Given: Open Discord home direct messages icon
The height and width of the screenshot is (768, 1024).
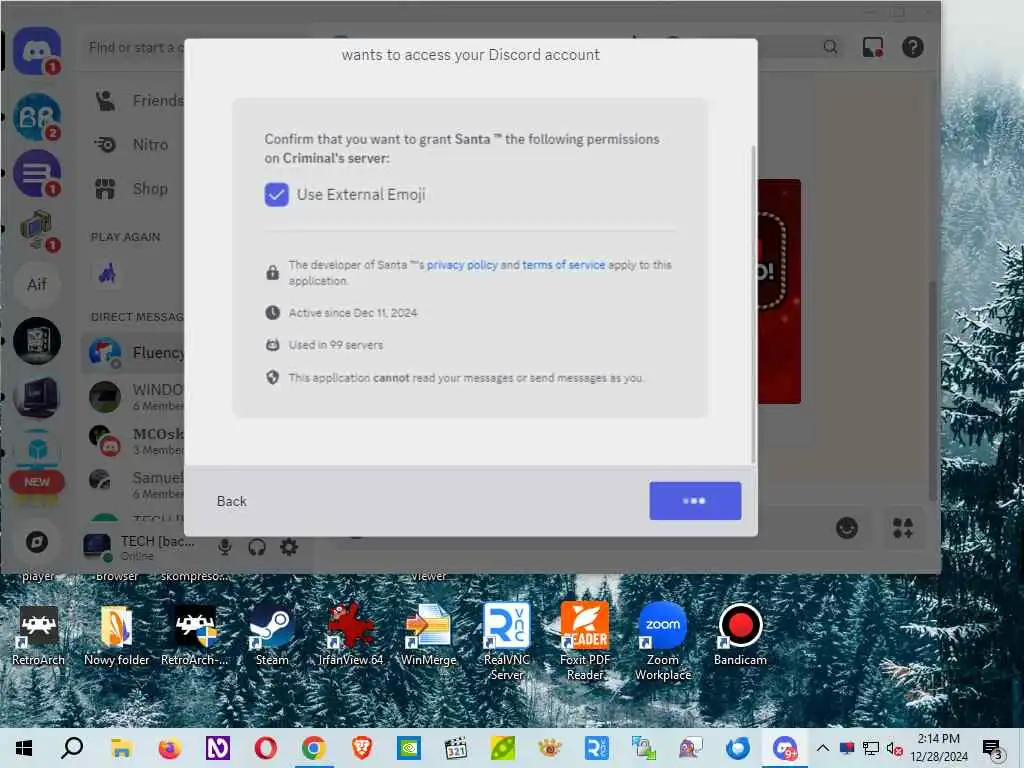Looking at the screenshot, I should pyautogui.click(x=37, y=50).
